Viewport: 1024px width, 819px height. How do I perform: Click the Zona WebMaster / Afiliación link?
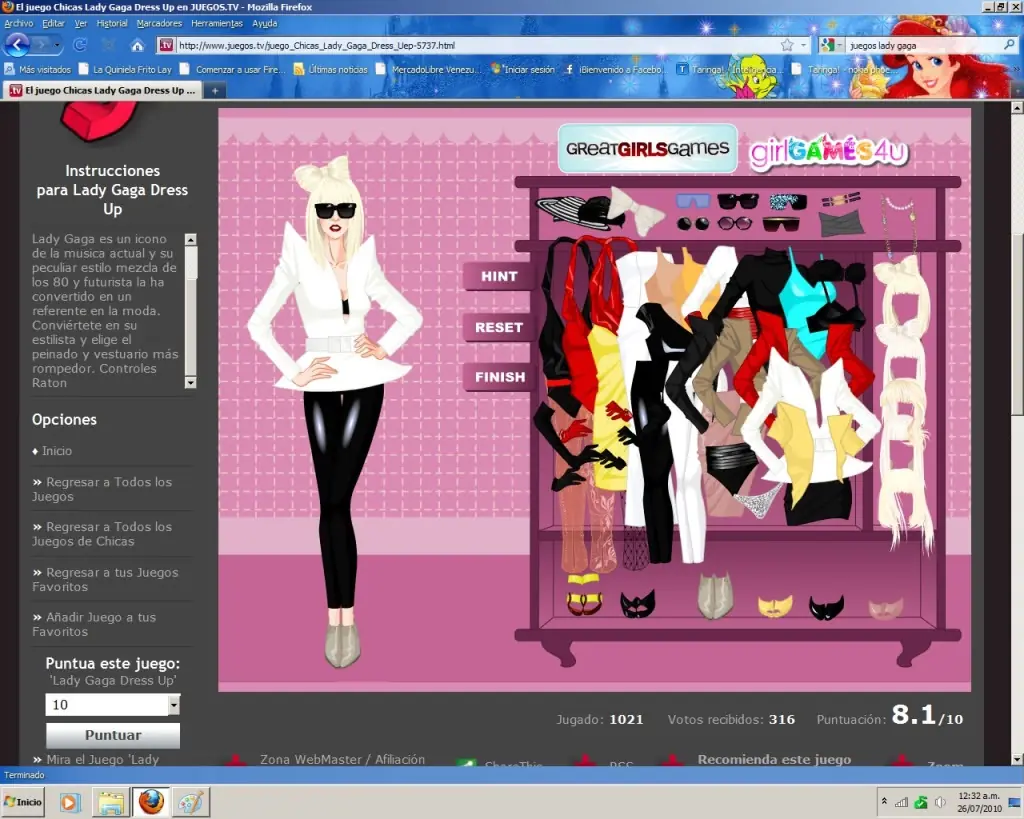[342, 760]
